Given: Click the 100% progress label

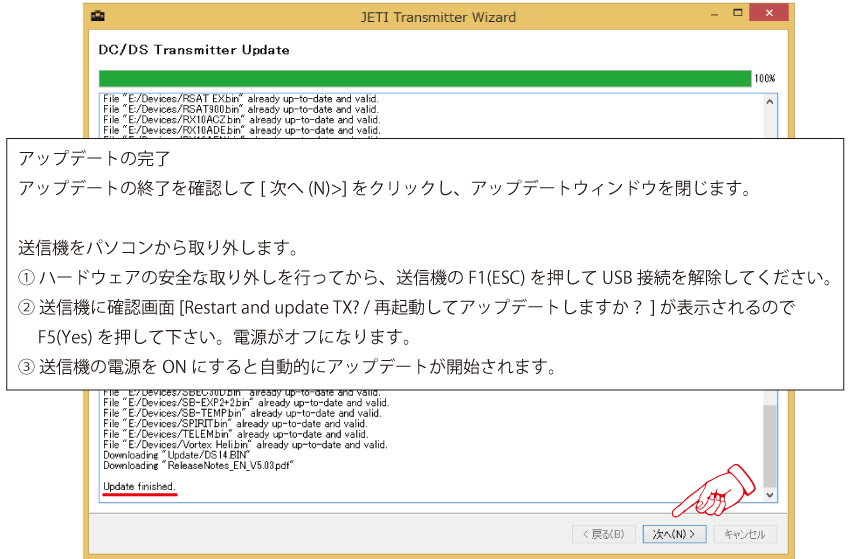Looking at the screenshot, I should pos(764,79).
